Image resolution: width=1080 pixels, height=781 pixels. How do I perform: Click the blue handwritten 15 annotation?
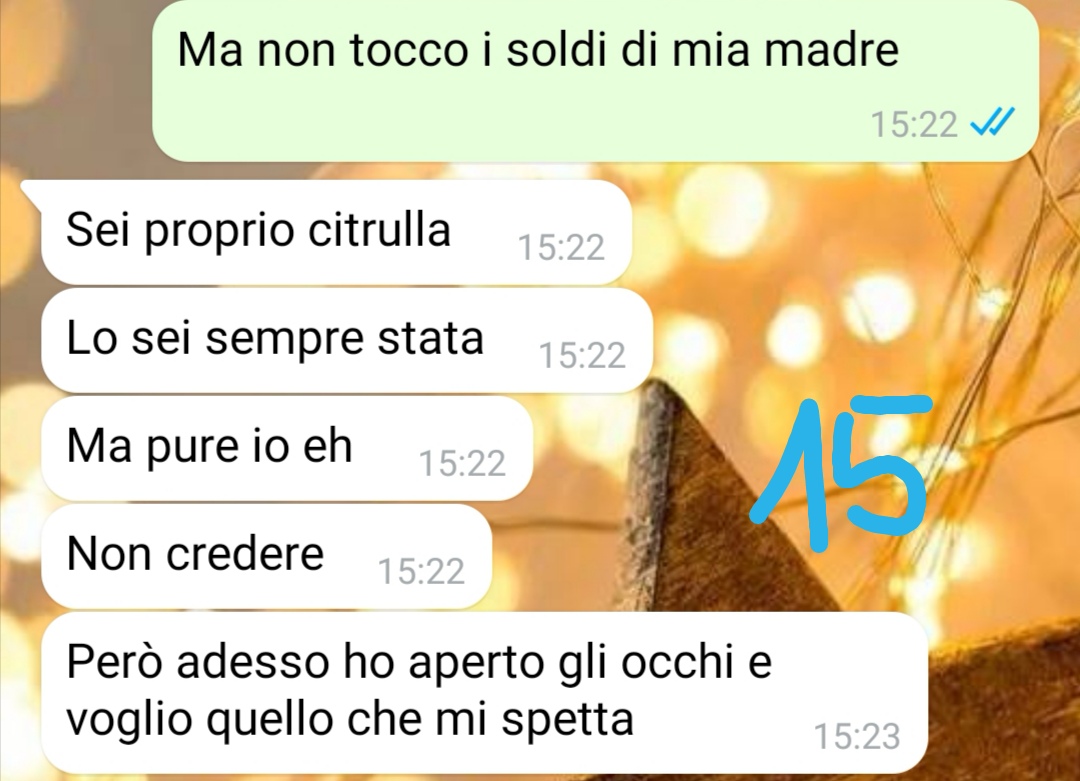840,473
